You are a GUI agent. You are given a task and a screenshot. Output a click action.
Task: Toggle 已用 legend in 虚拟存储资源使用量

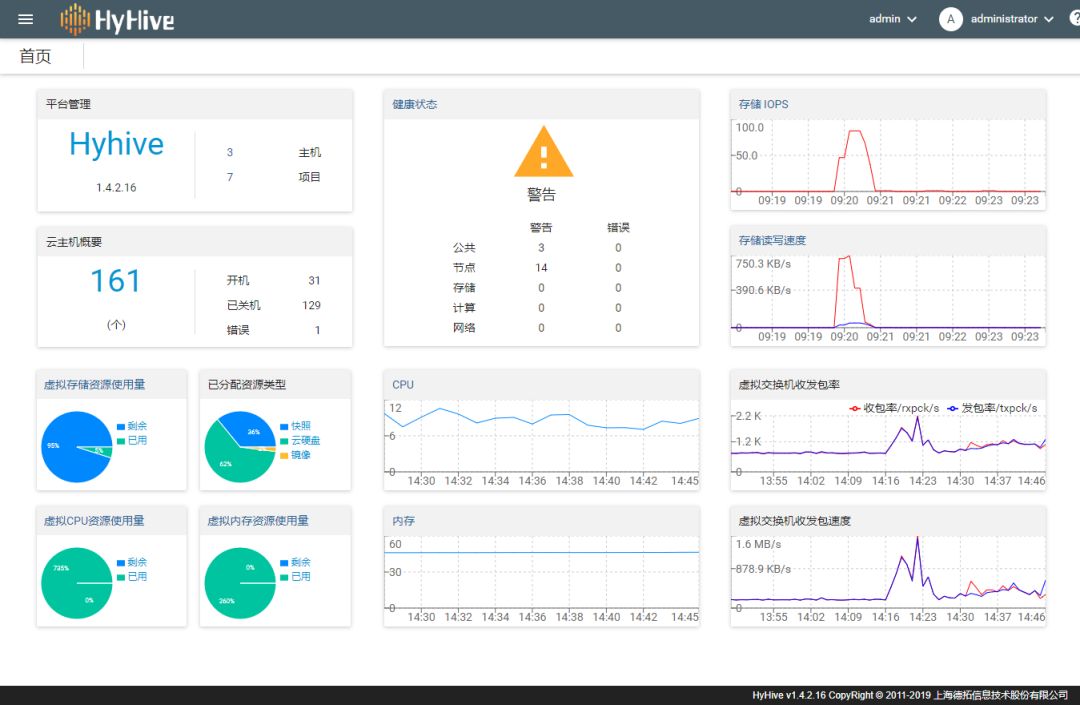[132, 440]
